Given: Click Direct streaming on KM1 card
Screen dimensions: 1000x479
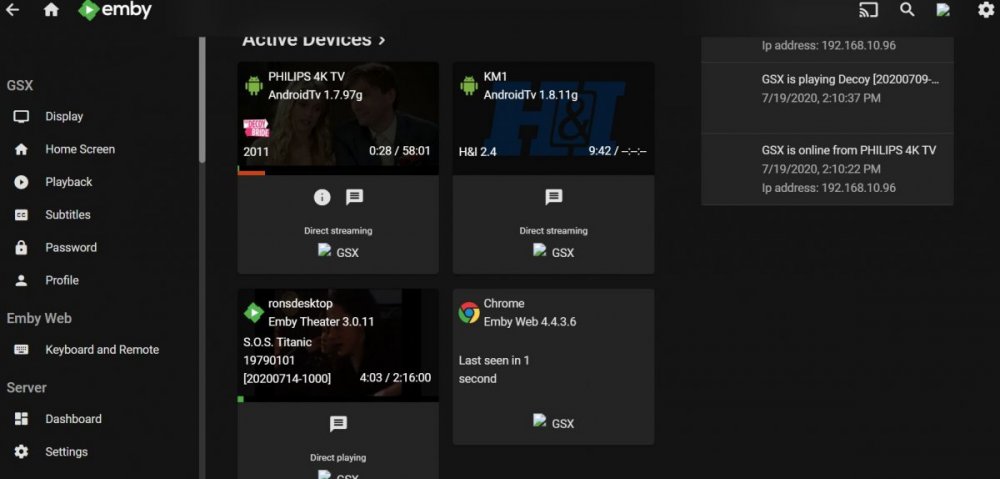Looking at the screenshot, I should pyautogui.click(x=554, y=231).
